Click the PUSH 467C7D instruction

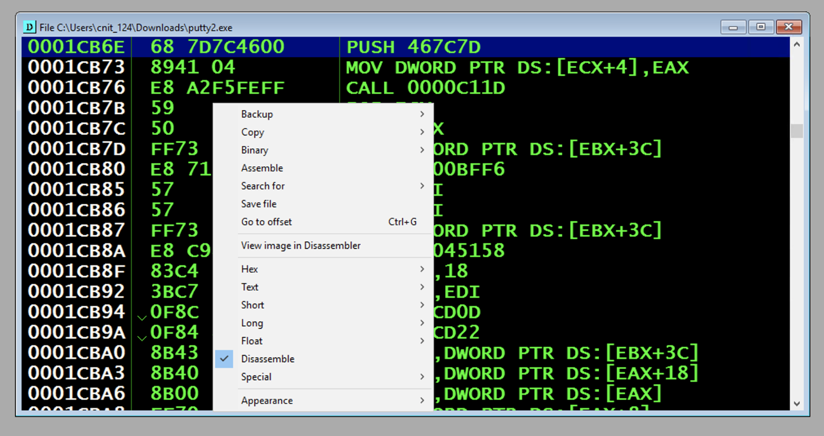pos(414,47)
